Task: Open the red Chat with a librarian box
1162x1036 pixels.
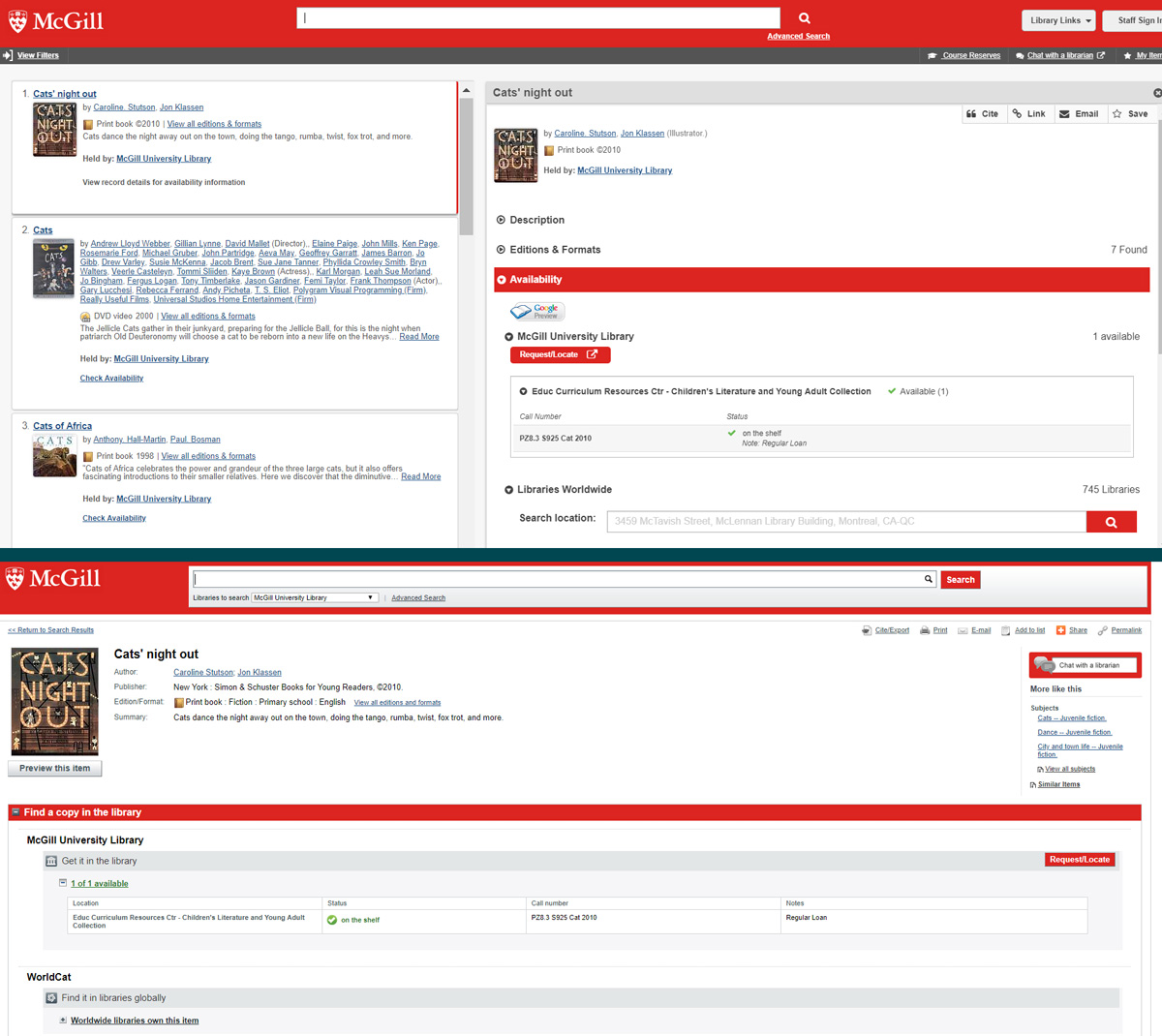Action: [1085, 665]
